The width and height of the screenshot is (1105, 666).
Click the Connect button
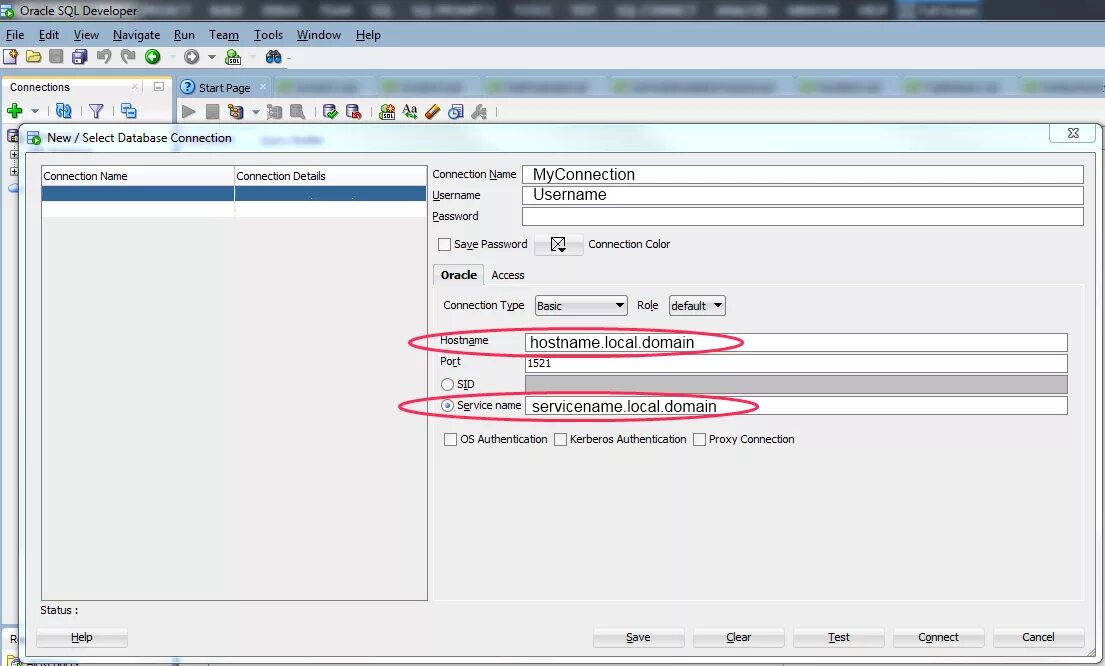pos(939,637)
